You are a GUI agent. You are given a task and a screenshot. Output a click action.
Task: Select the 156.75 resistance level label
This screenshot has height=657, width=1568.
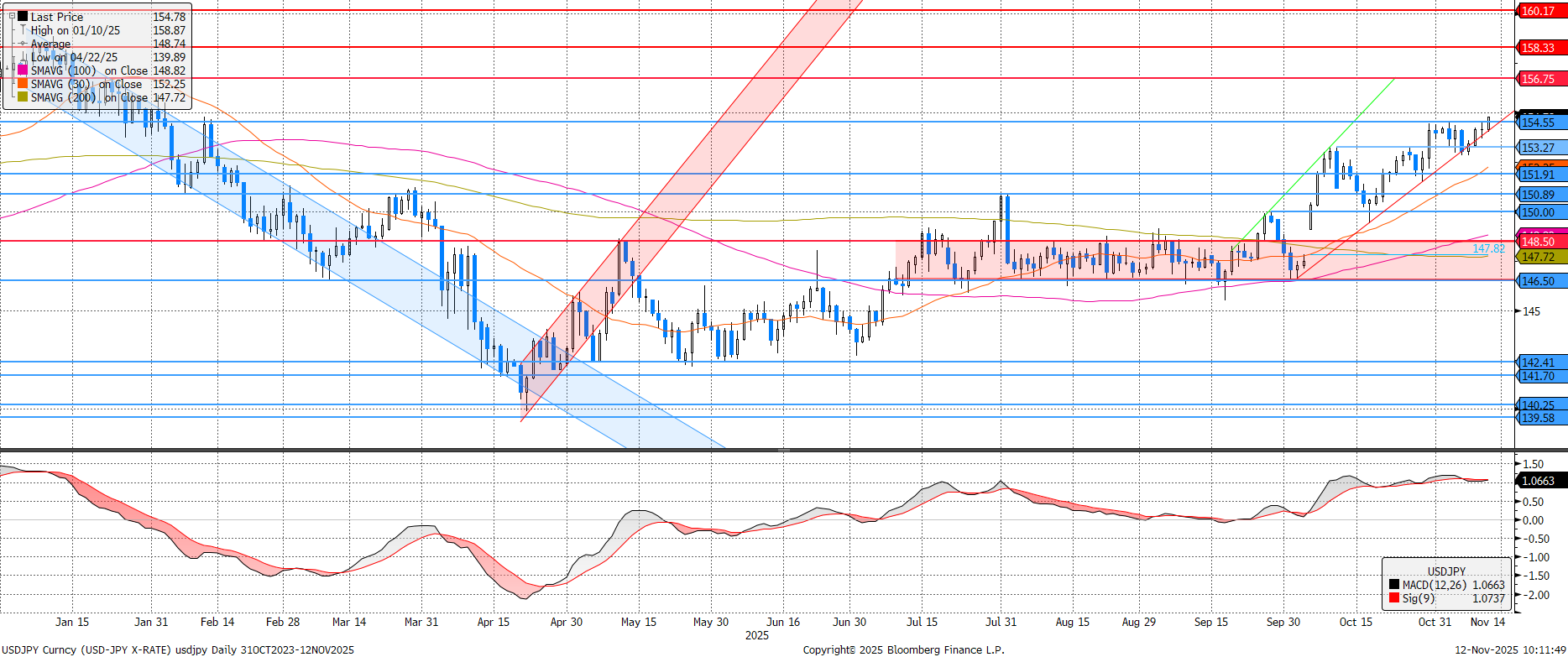[1541, 79]
